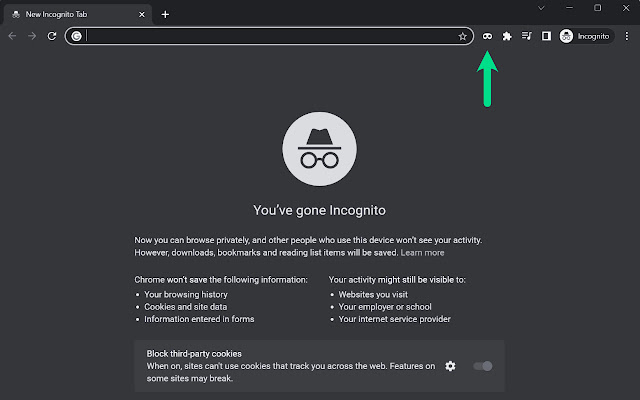Screen dimensions: 640x400
Task: Click 'Websites you visit' list item
Action: point(373,294)
